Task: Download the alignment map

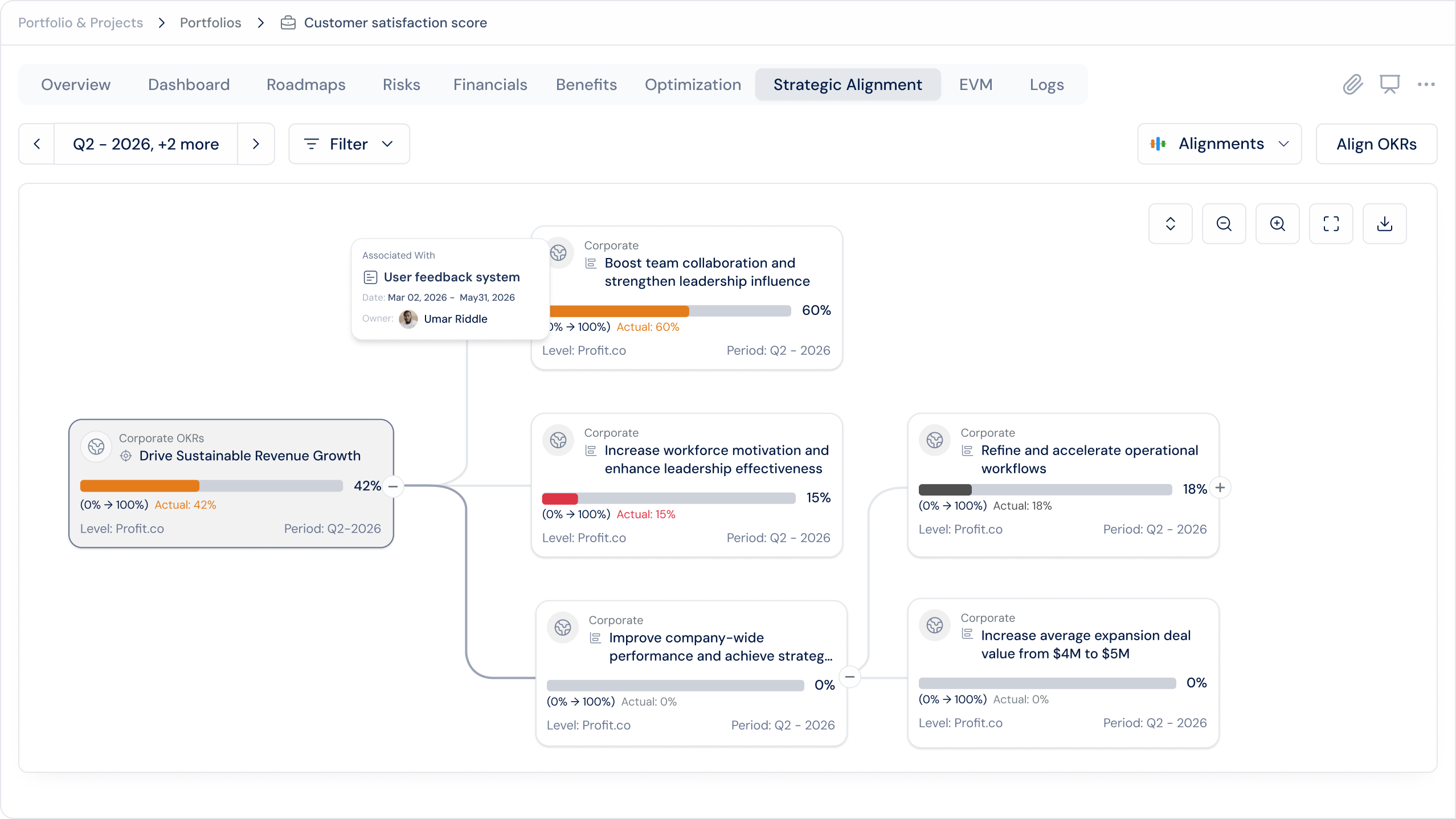Action: tap(1384, 224)
